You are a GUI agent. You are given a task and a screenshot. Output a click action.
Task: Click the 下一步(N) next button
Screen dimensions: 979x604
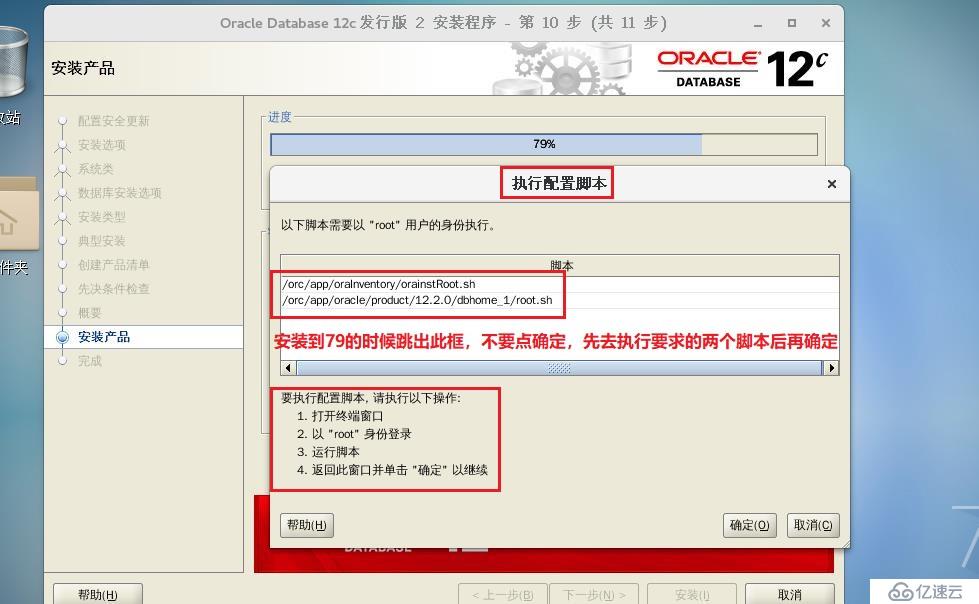click(x=595, y=594)
